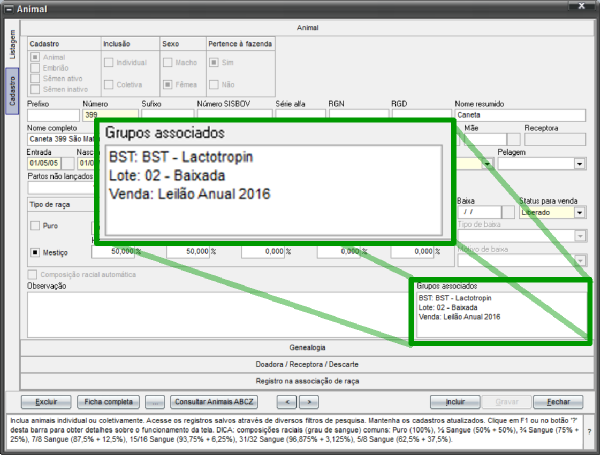Click the Observação text area
Viewport: 600px width, 455px height.
(x=218, y=315)
